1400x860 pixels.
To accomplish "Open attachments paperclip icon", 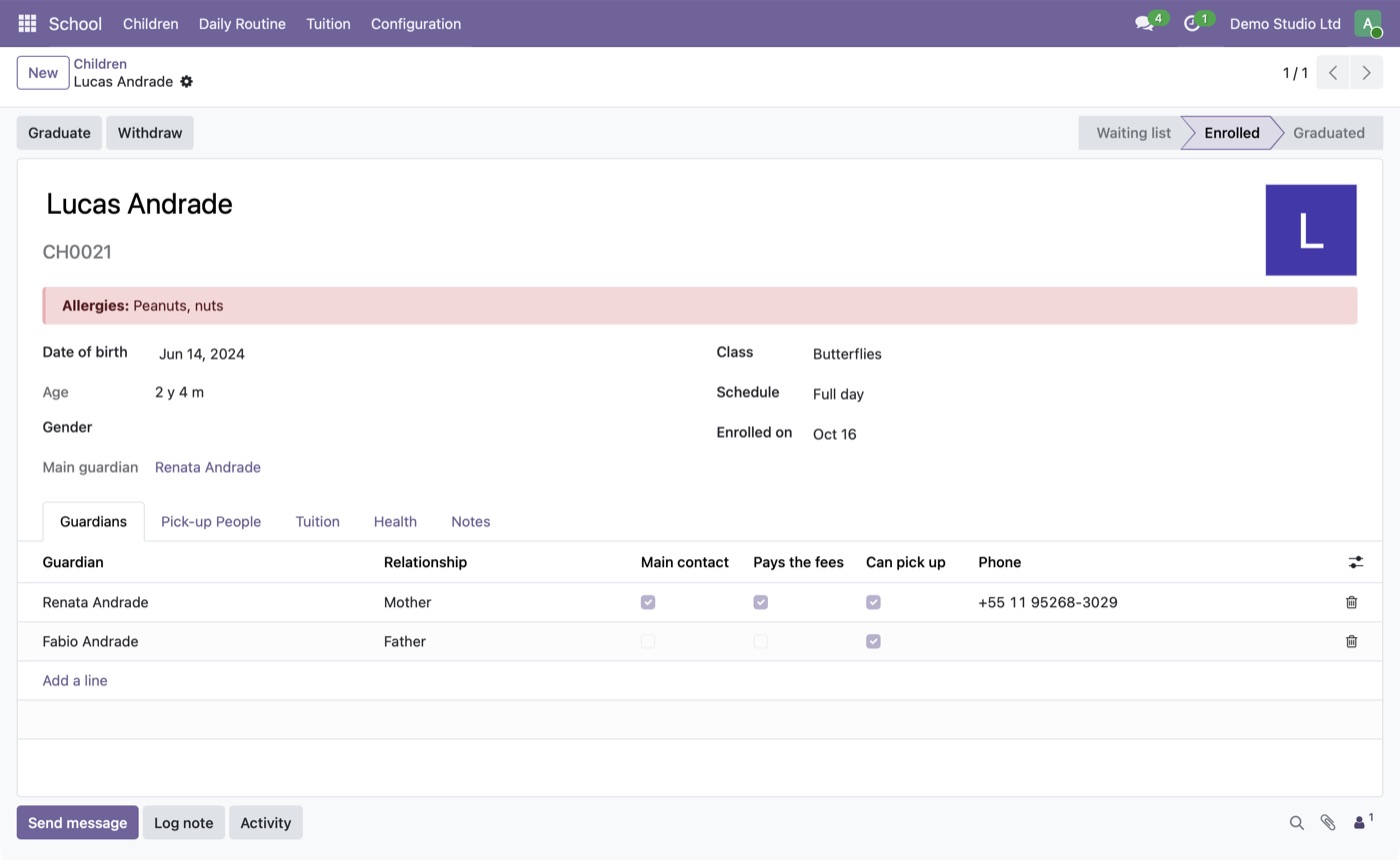I will coord(1327,823).
